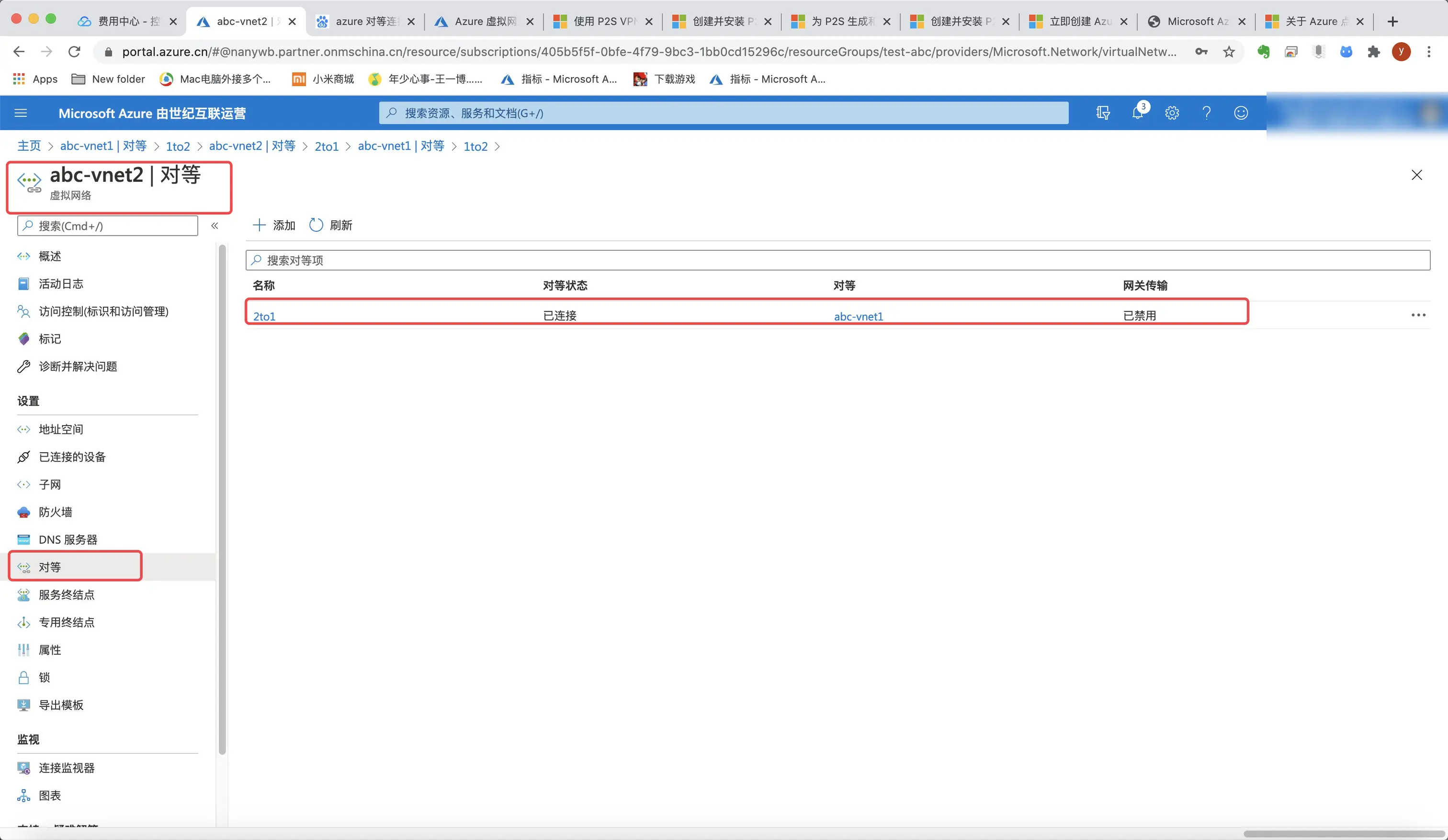Open portal settings gear icon

1172,112
